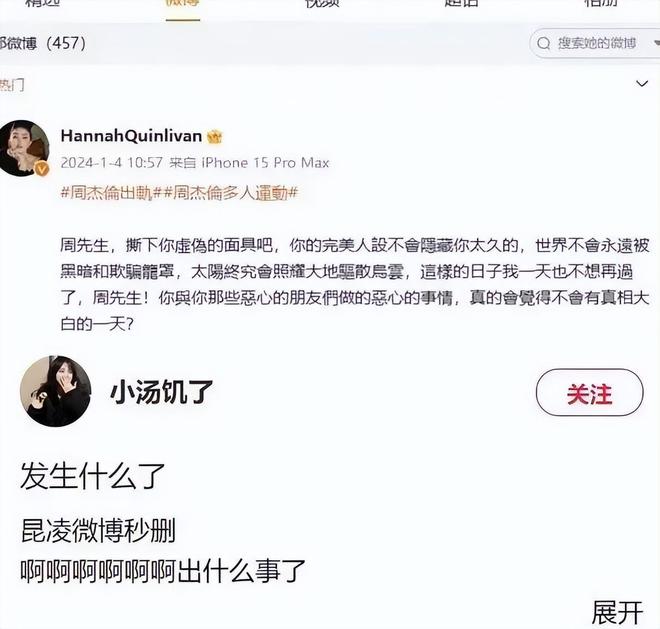Switch to the 微博 tab
This screenshot has height=629, width=660.
[183, 4]
